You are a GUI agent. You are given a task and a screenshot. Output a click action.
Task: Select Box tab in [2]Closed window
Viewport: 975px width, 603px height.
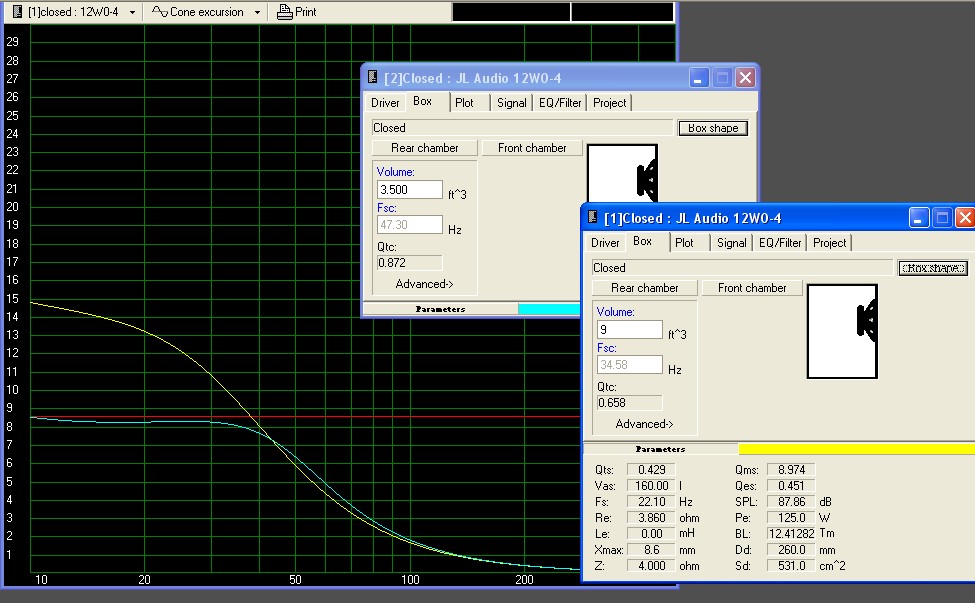click(x=422, y=101)
